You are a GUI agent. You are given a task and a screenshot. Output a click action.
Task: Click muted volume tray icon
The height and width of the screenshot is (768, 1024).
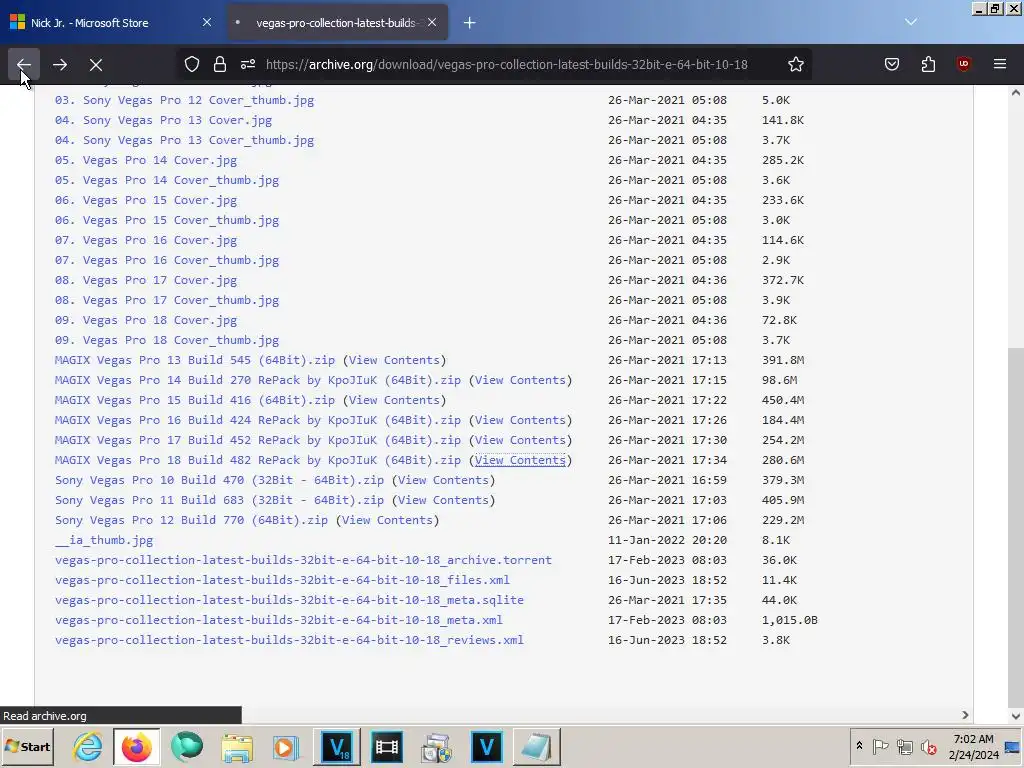(928, 746)
